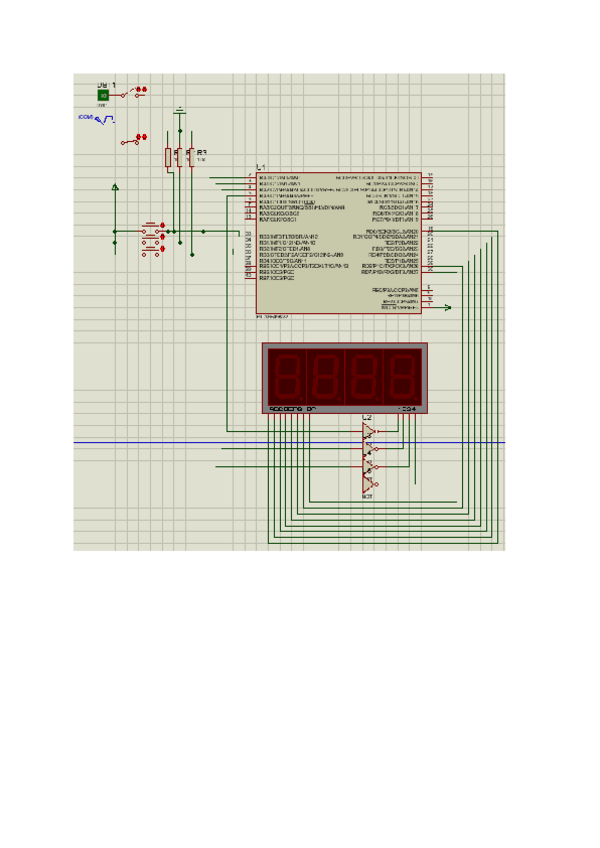Select the ground symbol above the resistors
Viewport: 600px width, 848px height.
179,109
